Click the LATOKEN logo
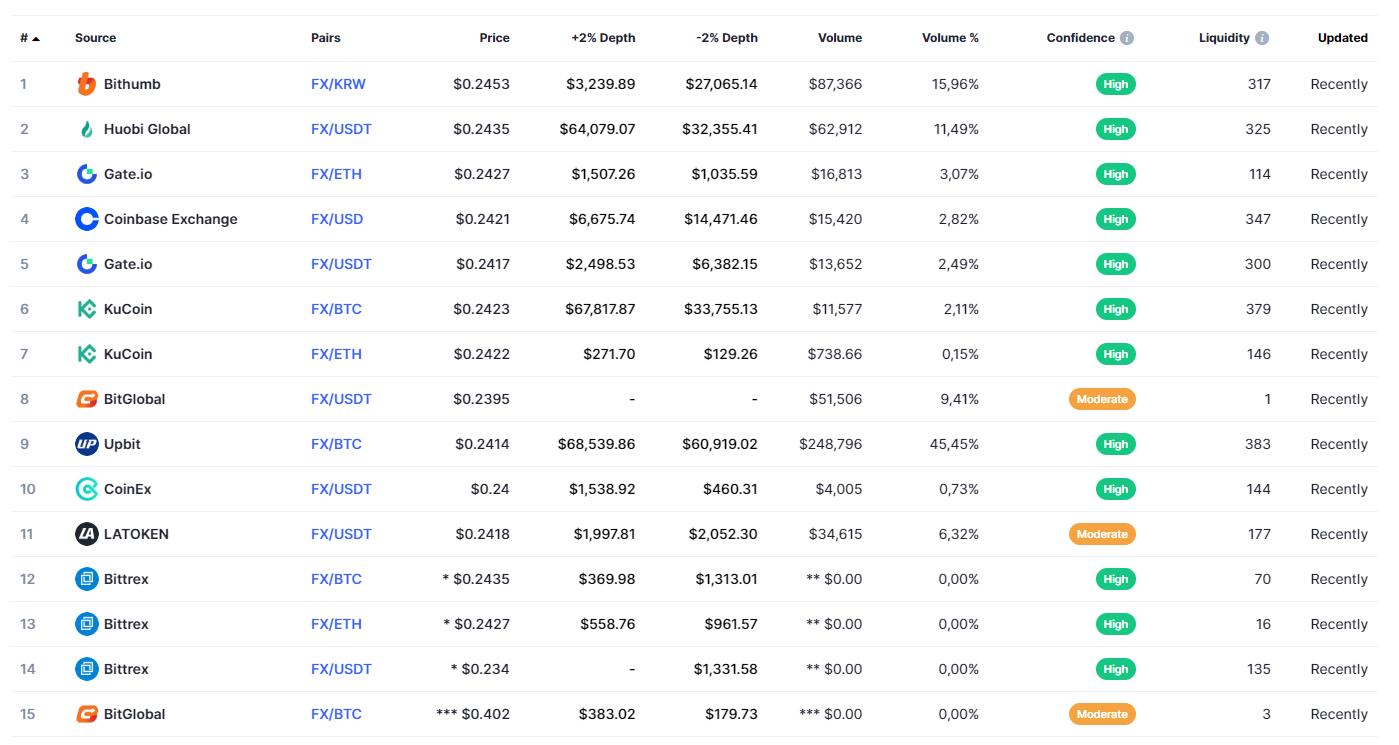Image resolution: width=1399 pixels, height=745 pixels. (x=87, y=534)
